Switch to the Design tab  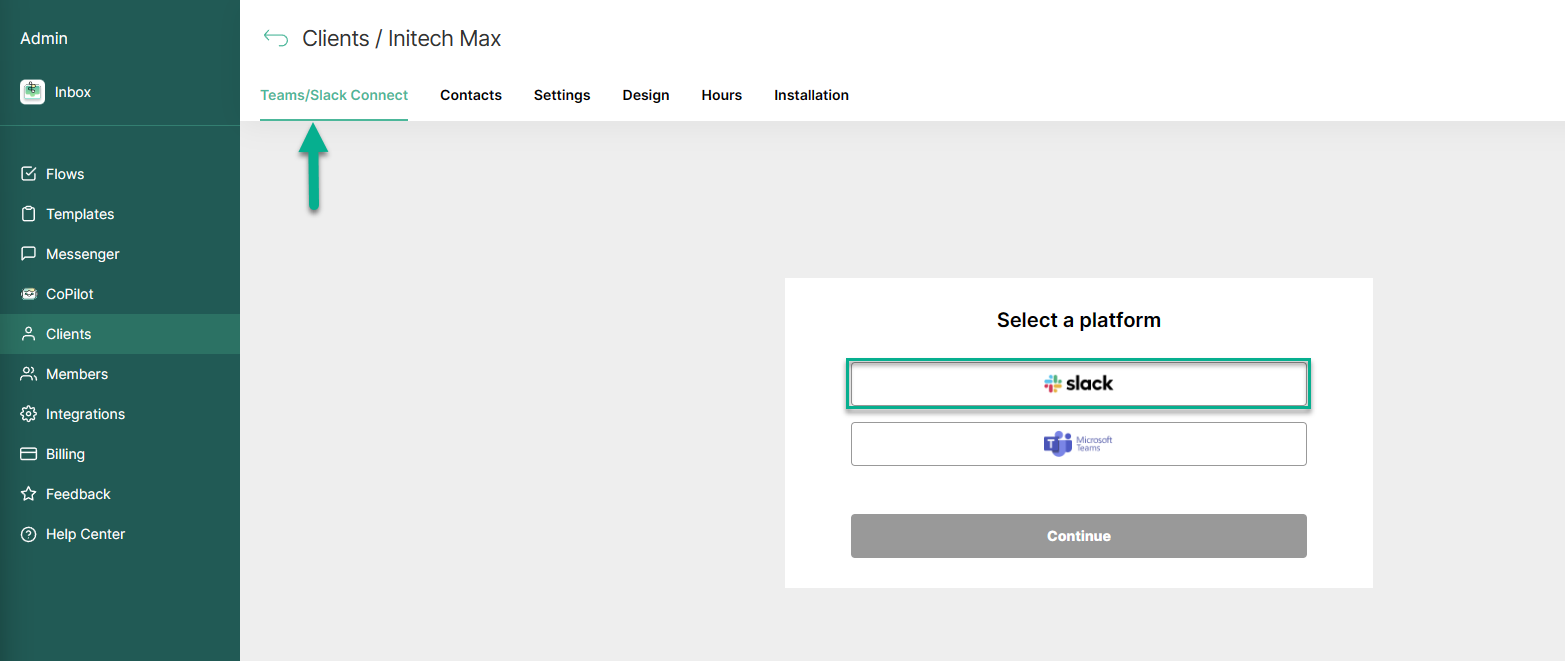(646, 95)
